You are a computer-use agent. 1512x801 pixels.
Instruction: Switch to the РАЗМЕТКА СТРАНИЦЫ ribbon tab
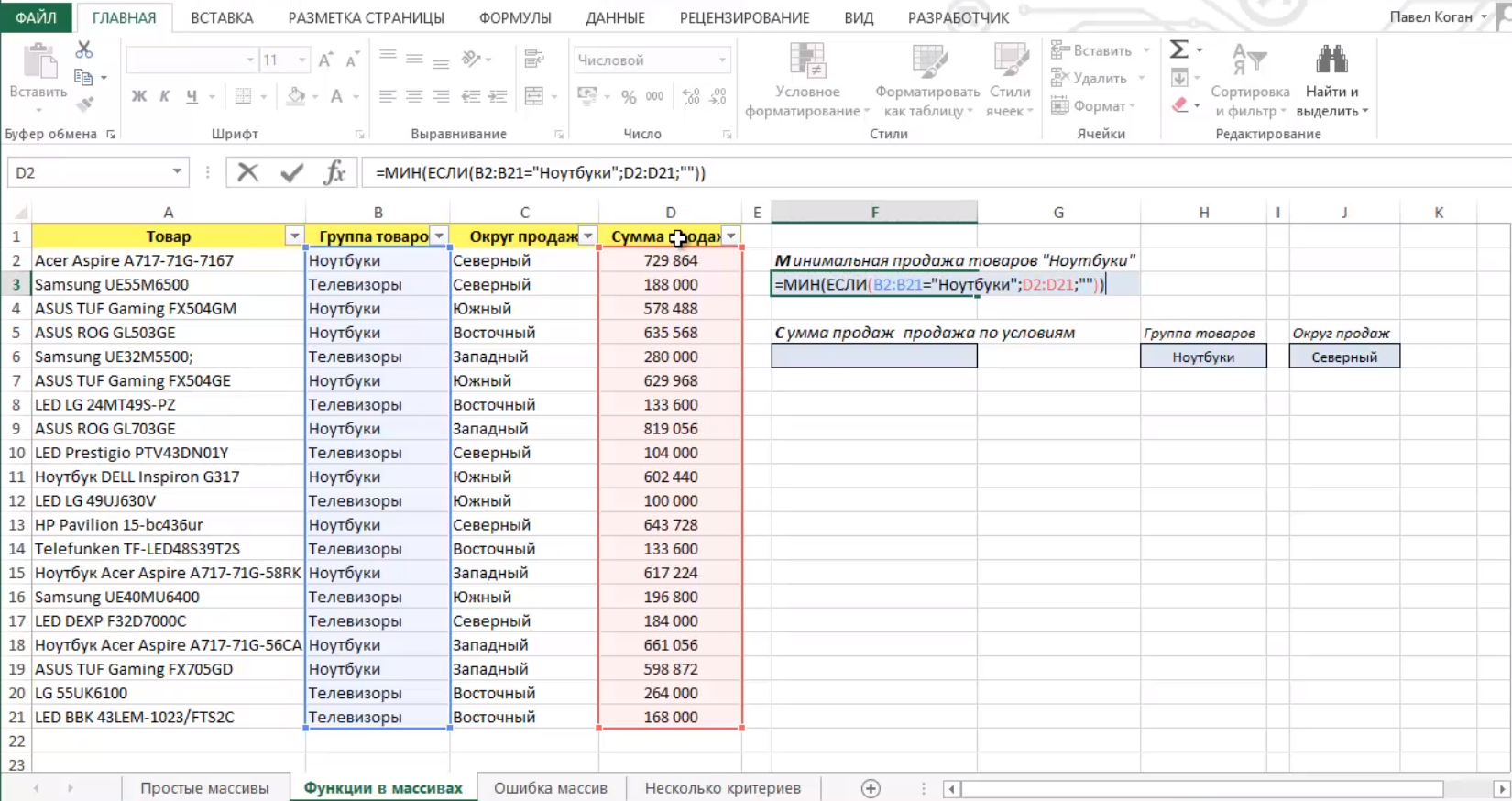[x=366, y=17]
